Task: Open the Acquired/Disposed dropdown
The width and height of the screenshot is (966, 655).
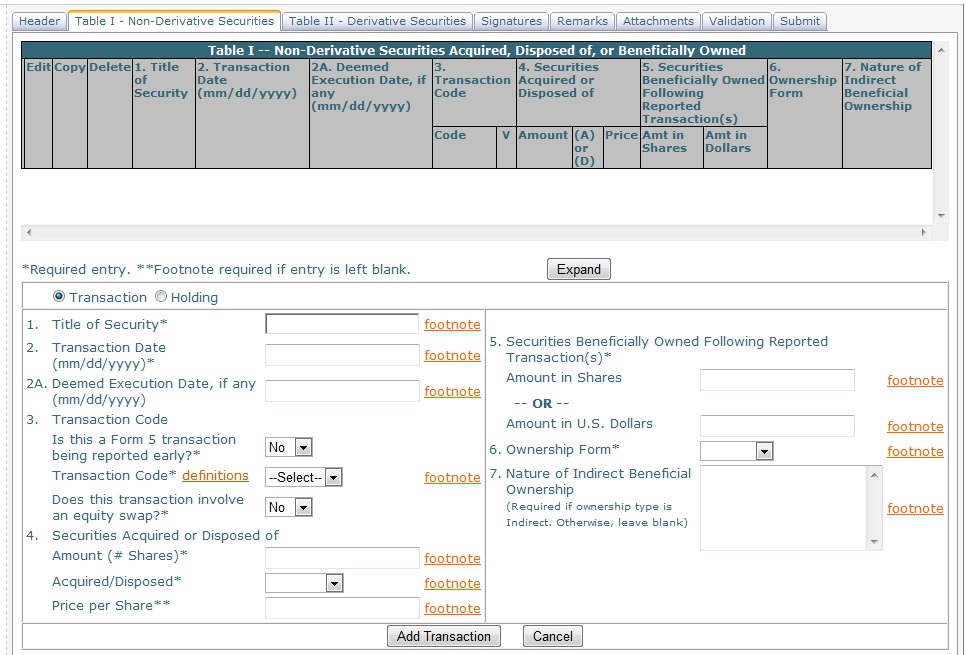Action: [304, 583]
